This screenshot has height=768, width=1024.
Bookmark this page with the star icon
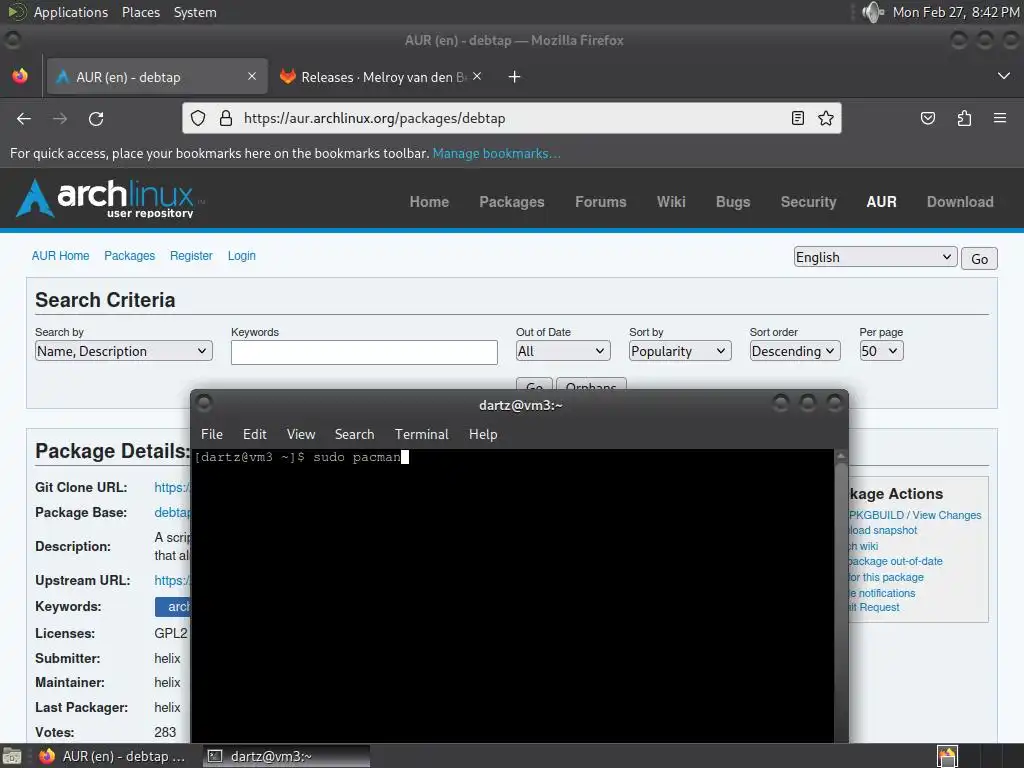(x=826, y=118)
